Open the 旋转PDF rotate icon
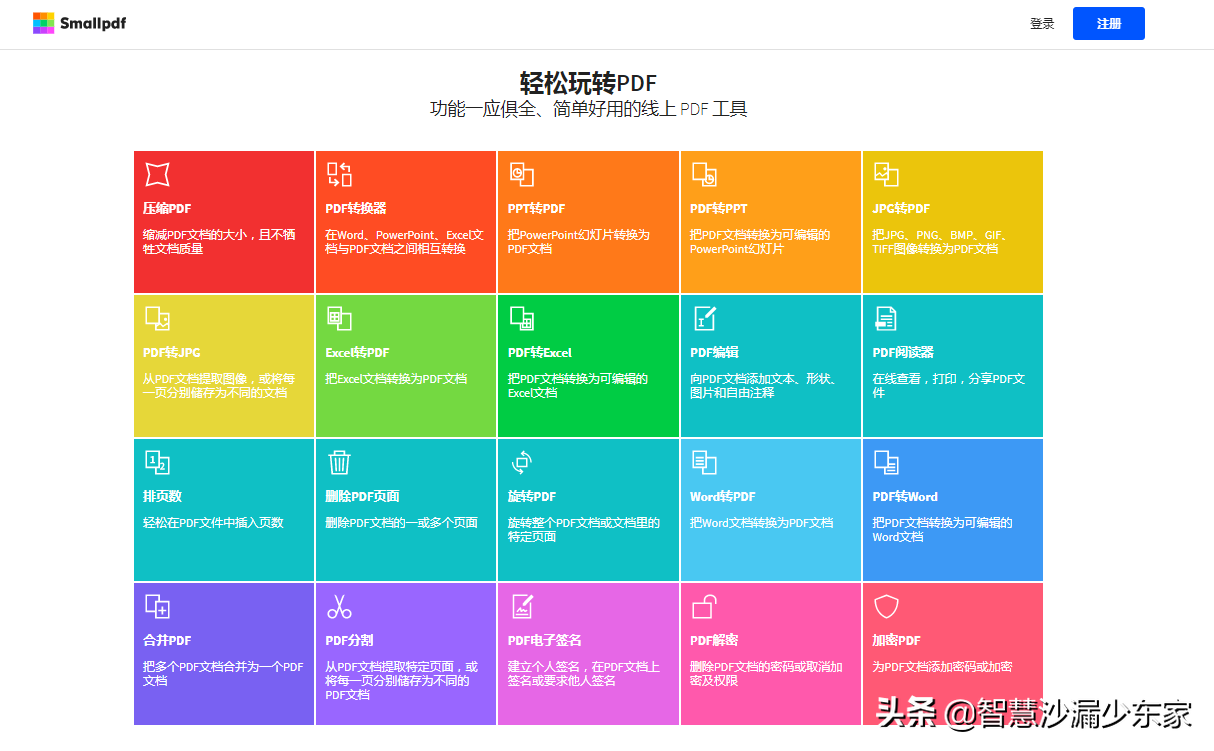The height and width of the screenshot is (751, 1214). 521,462
